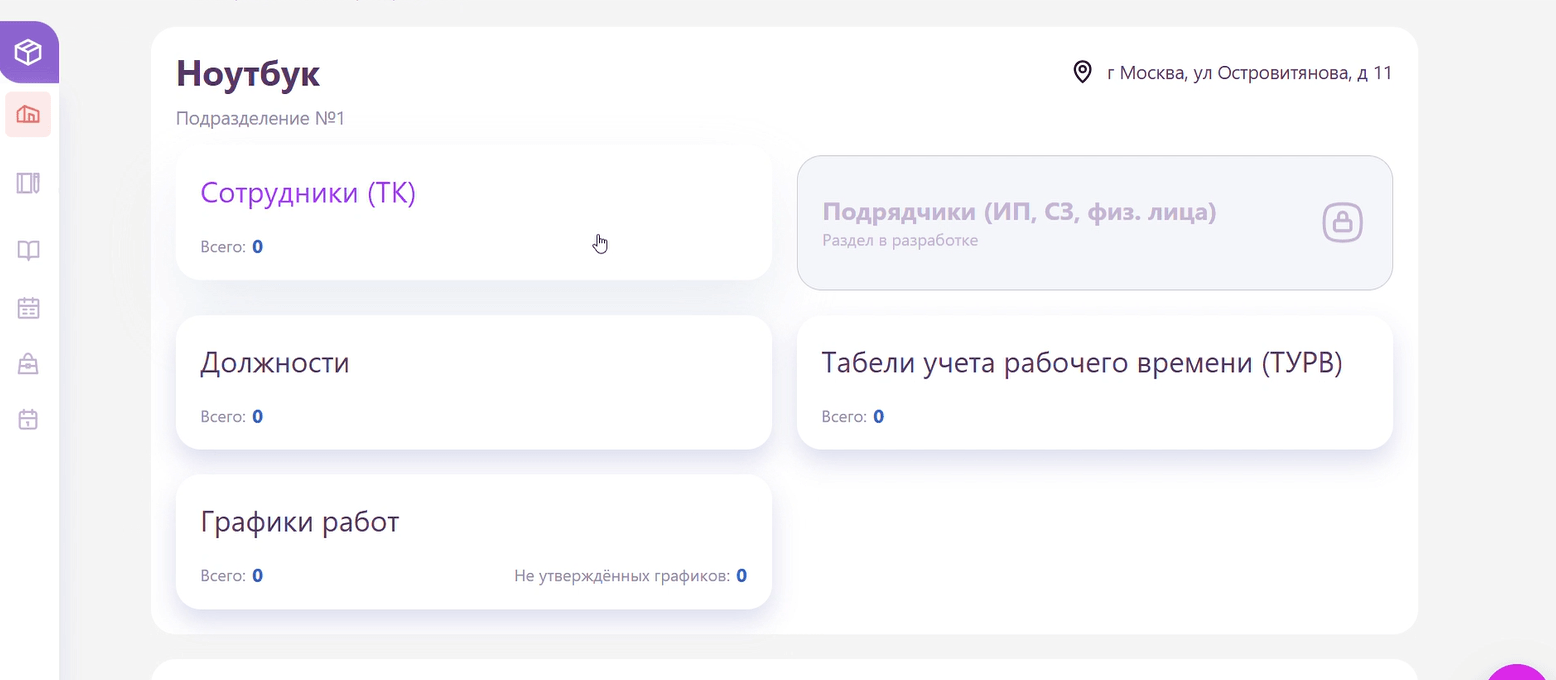
Task: Click the purple box logo icon
Action: [x=28, y=52]
